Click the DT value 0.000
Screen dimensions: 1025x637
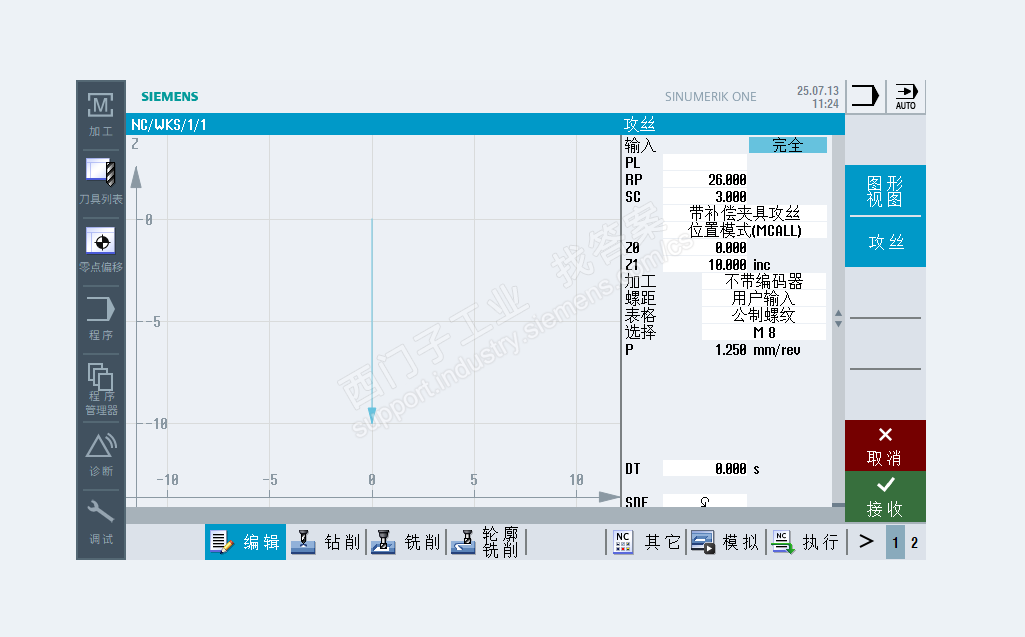[x=705, y=469]
